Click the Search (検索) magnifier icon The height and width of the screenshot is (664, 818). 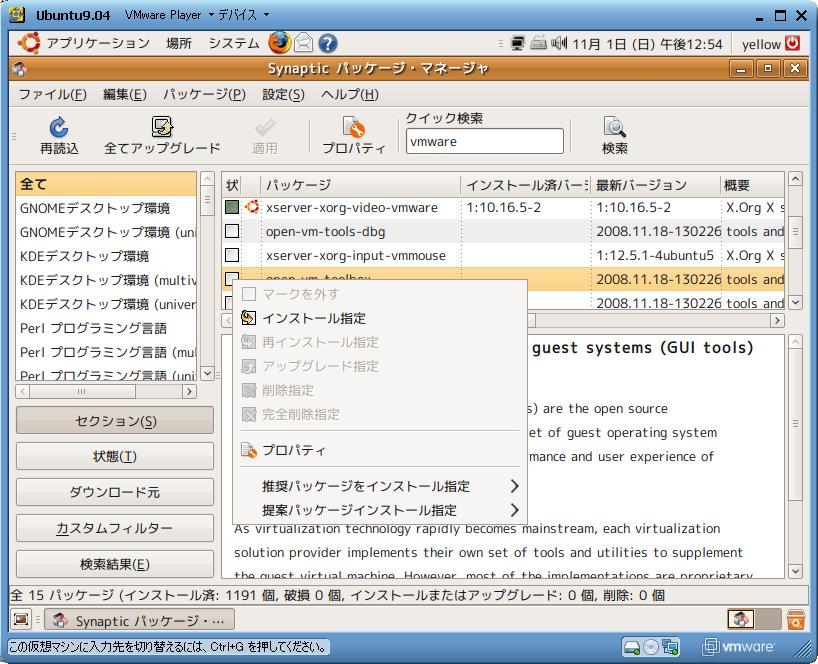[615, 127]
